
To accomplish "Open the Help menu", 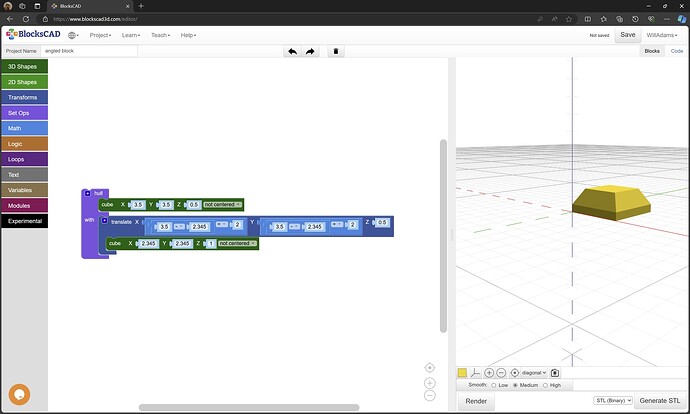I will (x=188, y=35).
